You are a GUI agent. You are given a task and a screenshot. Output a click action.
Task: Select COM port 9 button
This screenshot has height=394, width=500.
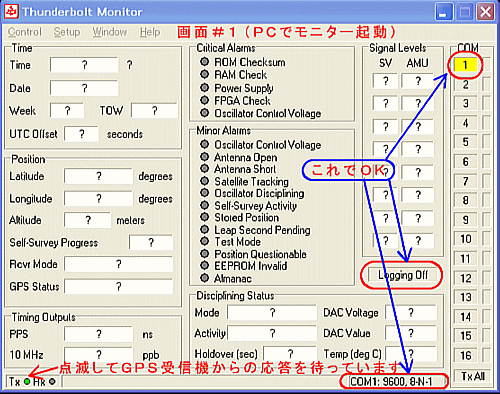point(465,220)
